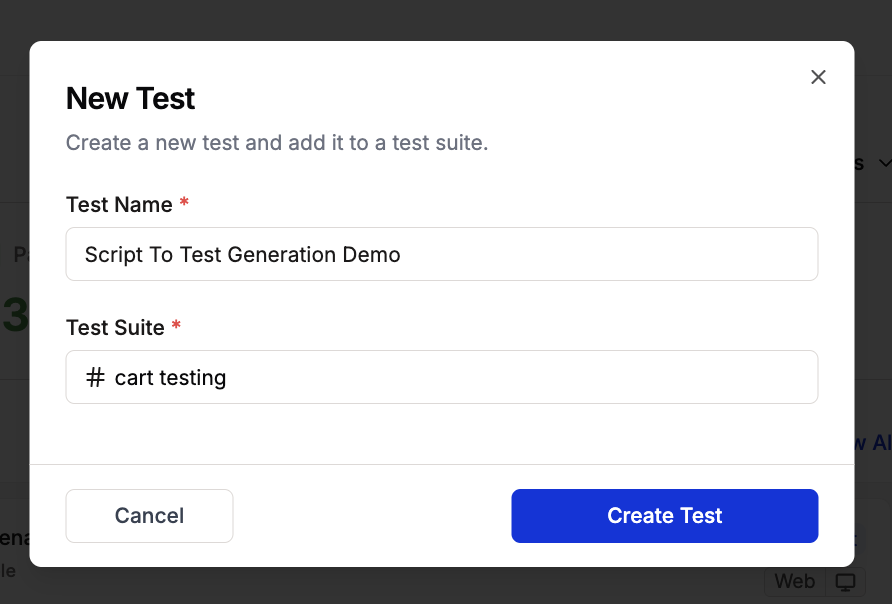Click the desktop monitor icon behind dialog
The image size is (892, 604).
pos(846,582)
